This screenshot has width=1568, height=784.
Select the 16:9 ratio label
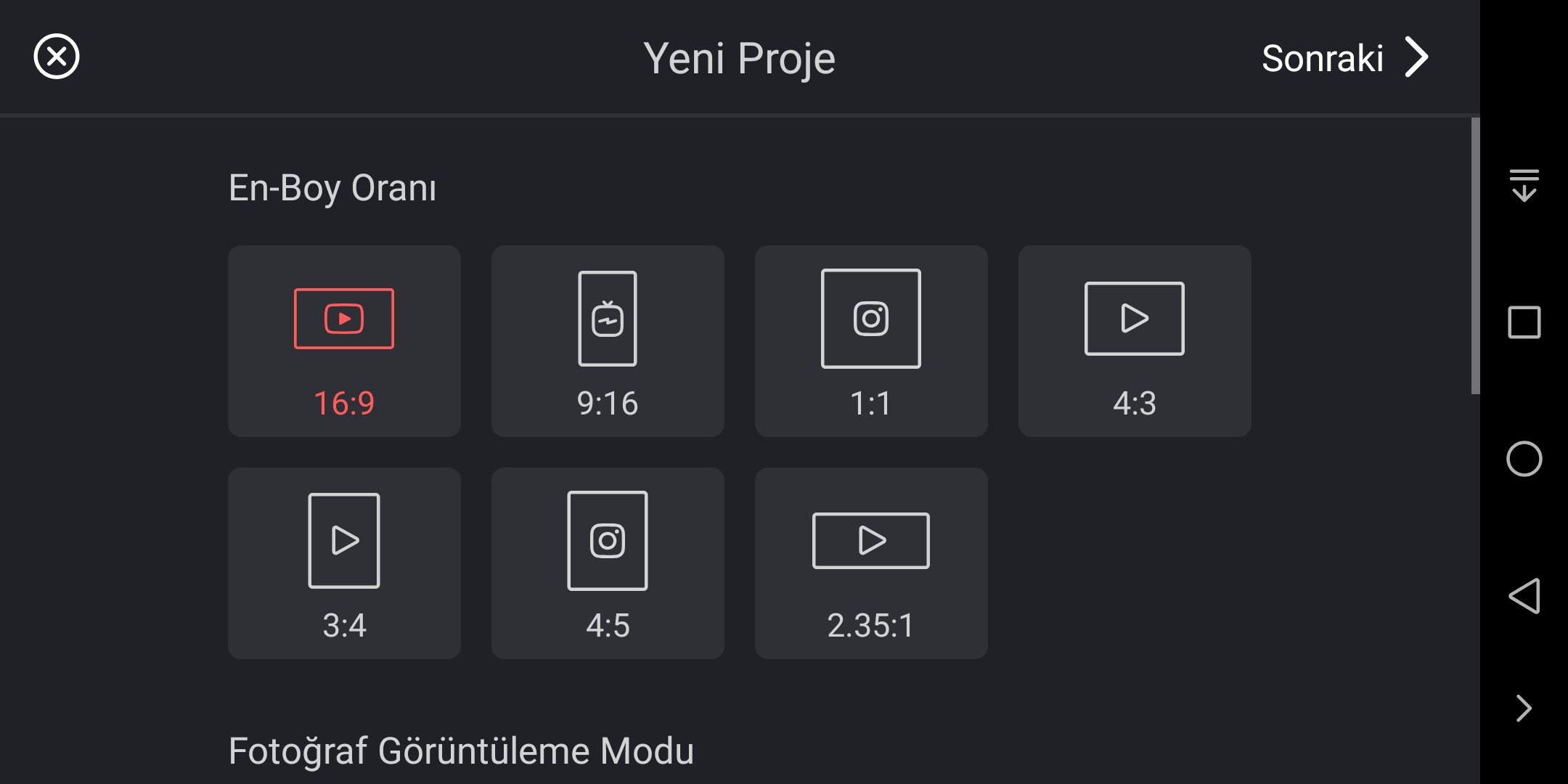tap(344, 404)
